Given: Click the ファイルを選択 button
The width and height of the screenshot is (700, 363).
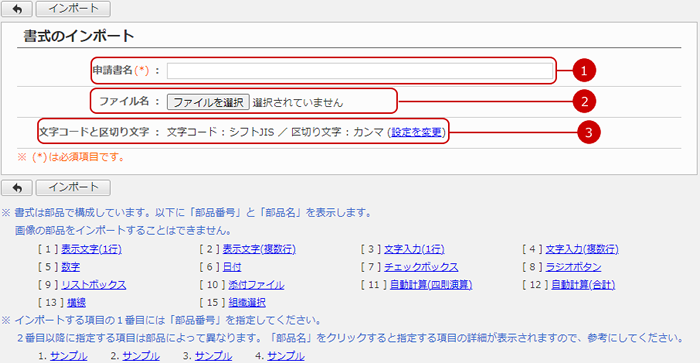Looking at the screenshot, I should 208,102.
